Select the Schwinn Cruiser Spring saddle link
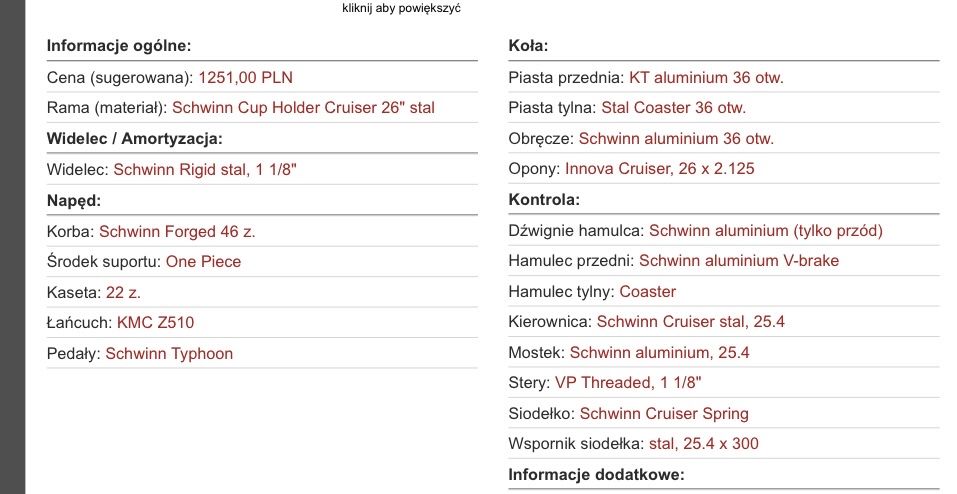 click(664, 413)
